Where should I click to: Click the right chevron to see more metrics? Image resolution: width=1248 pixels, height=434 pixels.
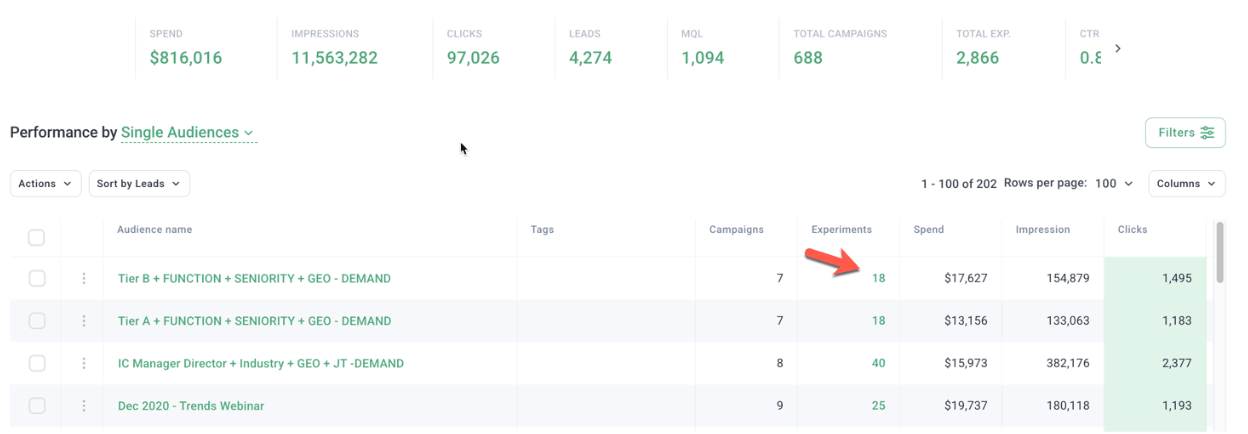pyautogui.click(x=1117, y=48)
